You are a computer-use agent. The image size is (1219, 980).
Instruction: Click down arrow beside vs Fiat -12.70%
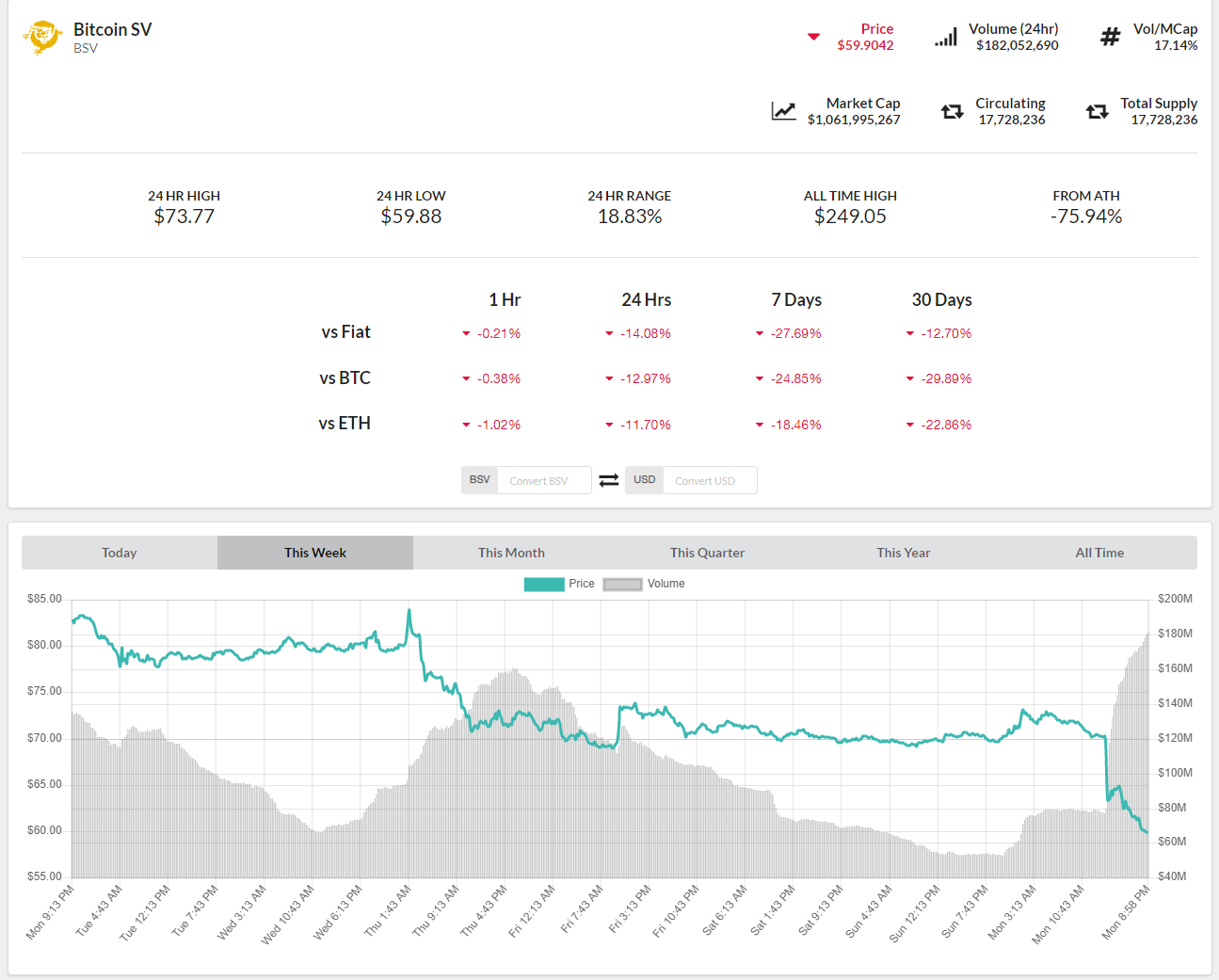click(910, 333)
